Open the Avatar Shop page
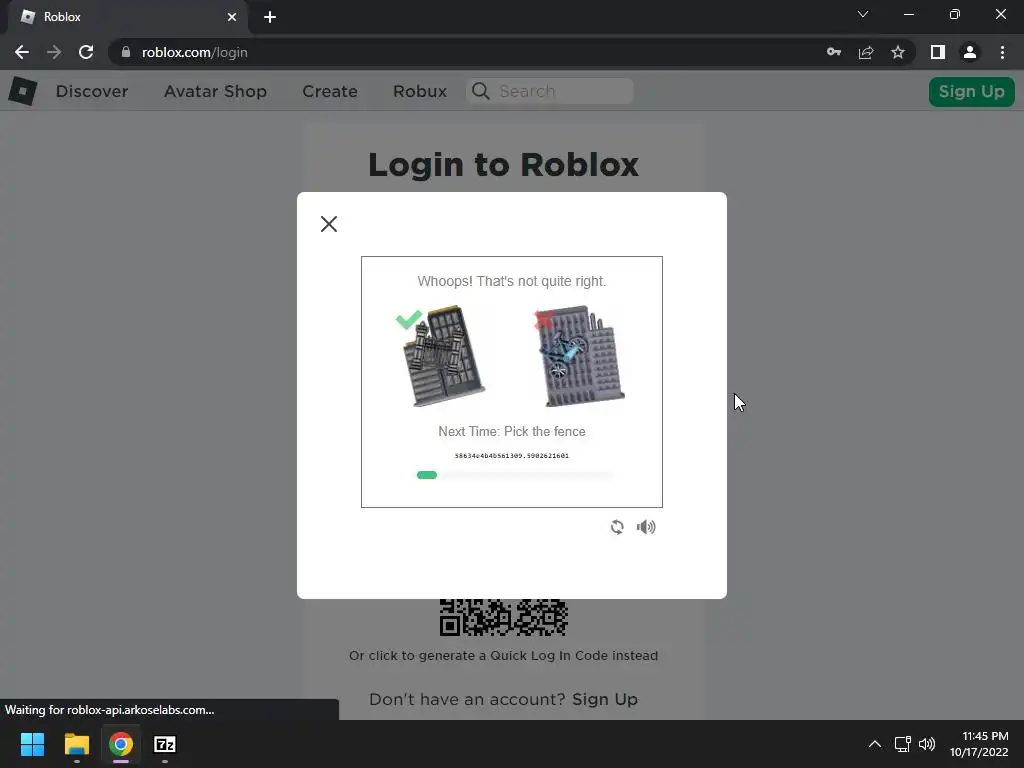The height and width of the screenshot is (768, 1024). [216, 91]
